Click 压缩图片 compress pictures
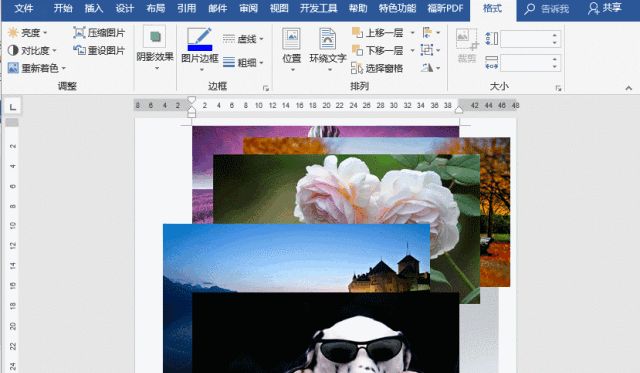640x373 pixels. (99, 32)
